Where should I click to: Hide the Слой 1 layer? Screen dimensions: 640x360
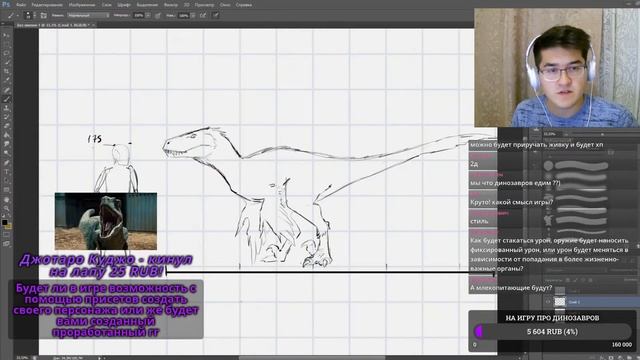coord(548,302)
